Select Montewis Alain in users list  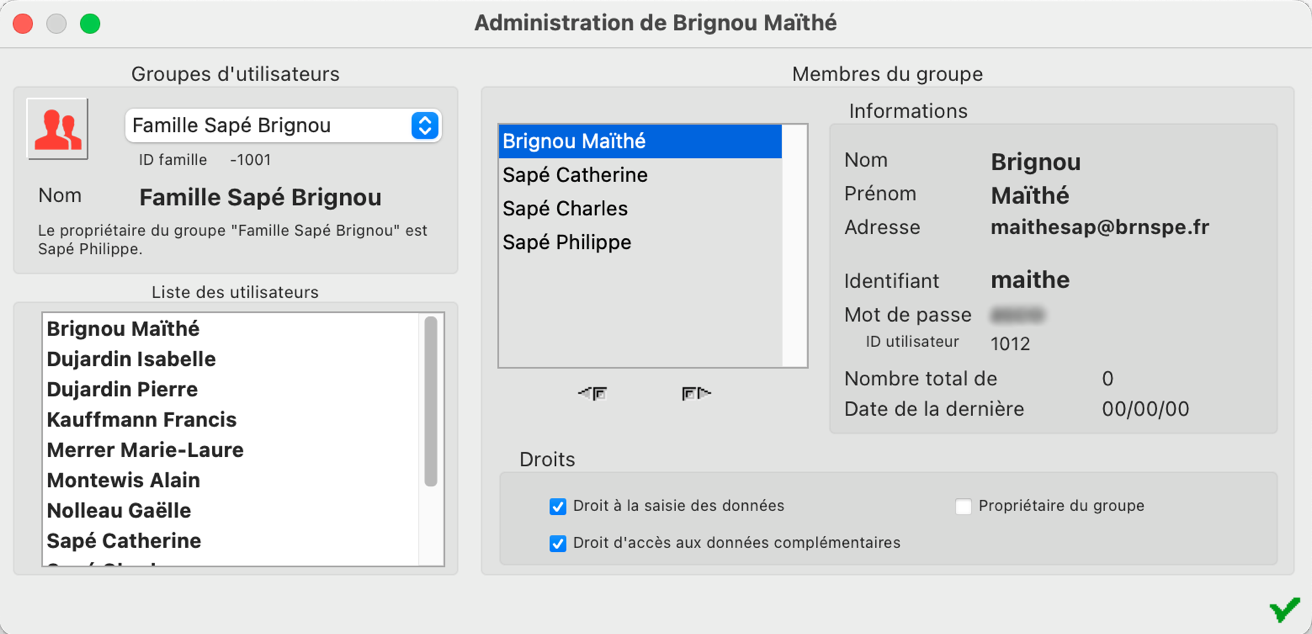[232, 480]
